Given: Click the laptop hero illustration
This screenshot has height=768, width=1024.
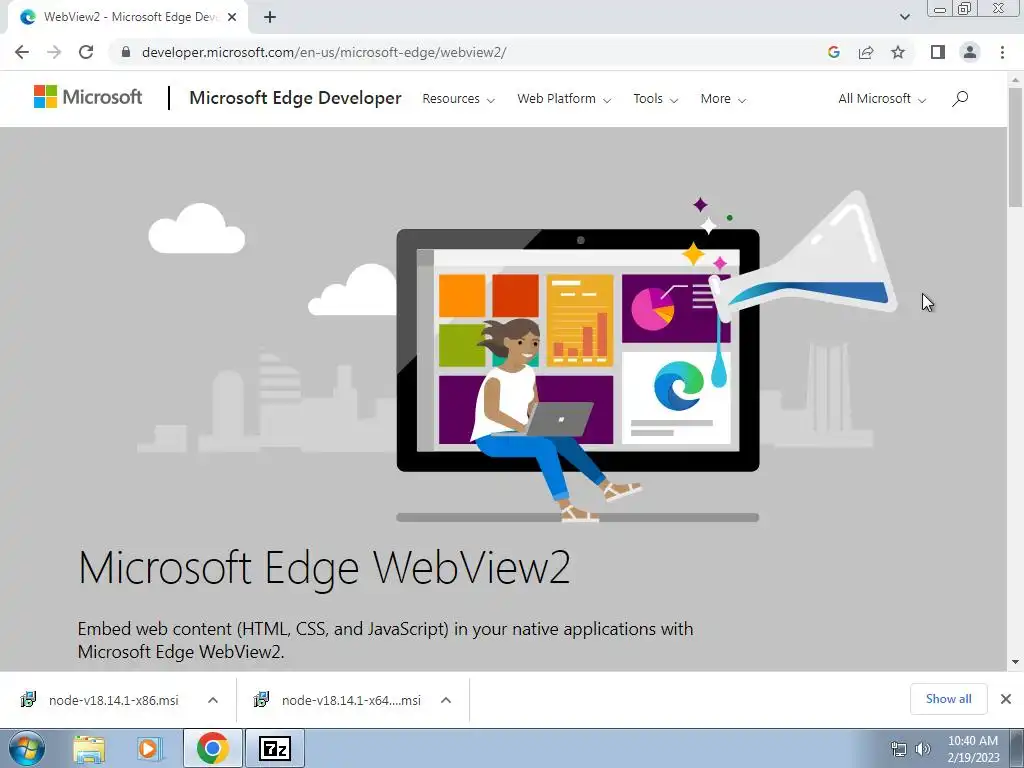Looking at the screenshot, I should click(x=578, y=376).
